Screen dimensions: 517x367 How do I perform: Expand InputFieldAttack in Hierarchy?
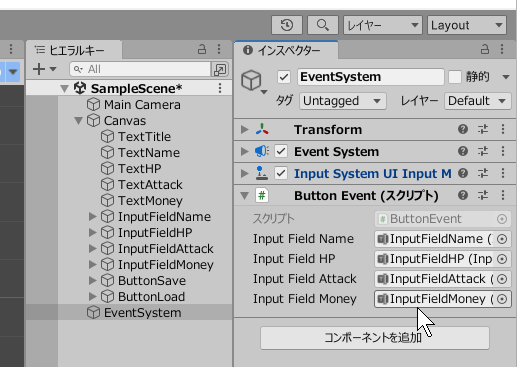(x=92, y=249)
